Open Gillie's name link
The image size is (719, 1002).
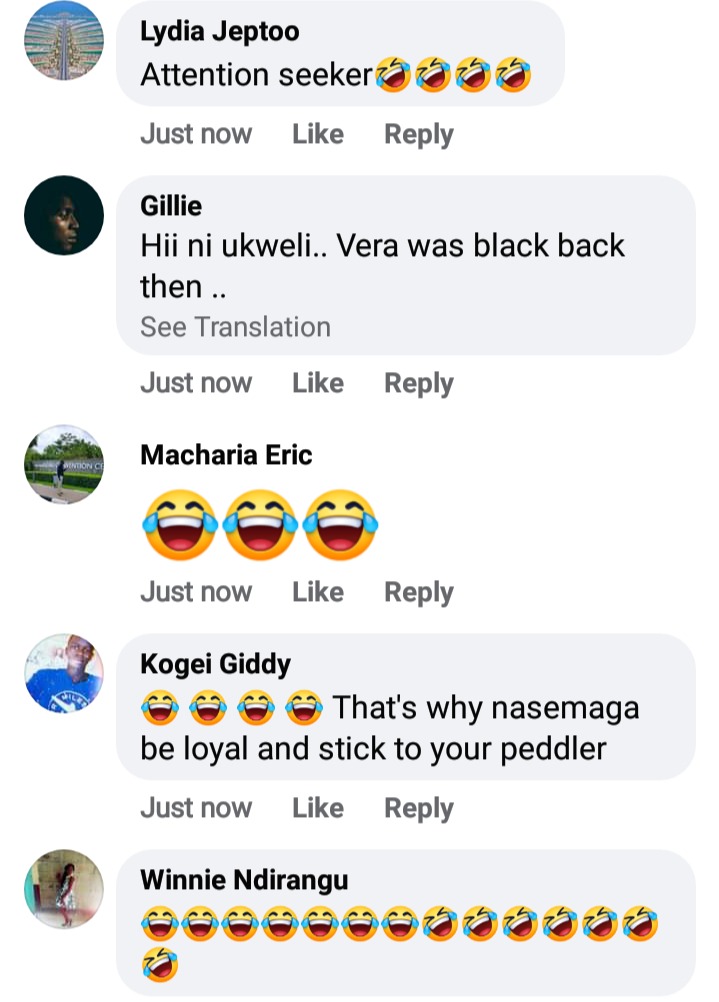[171, 206]
